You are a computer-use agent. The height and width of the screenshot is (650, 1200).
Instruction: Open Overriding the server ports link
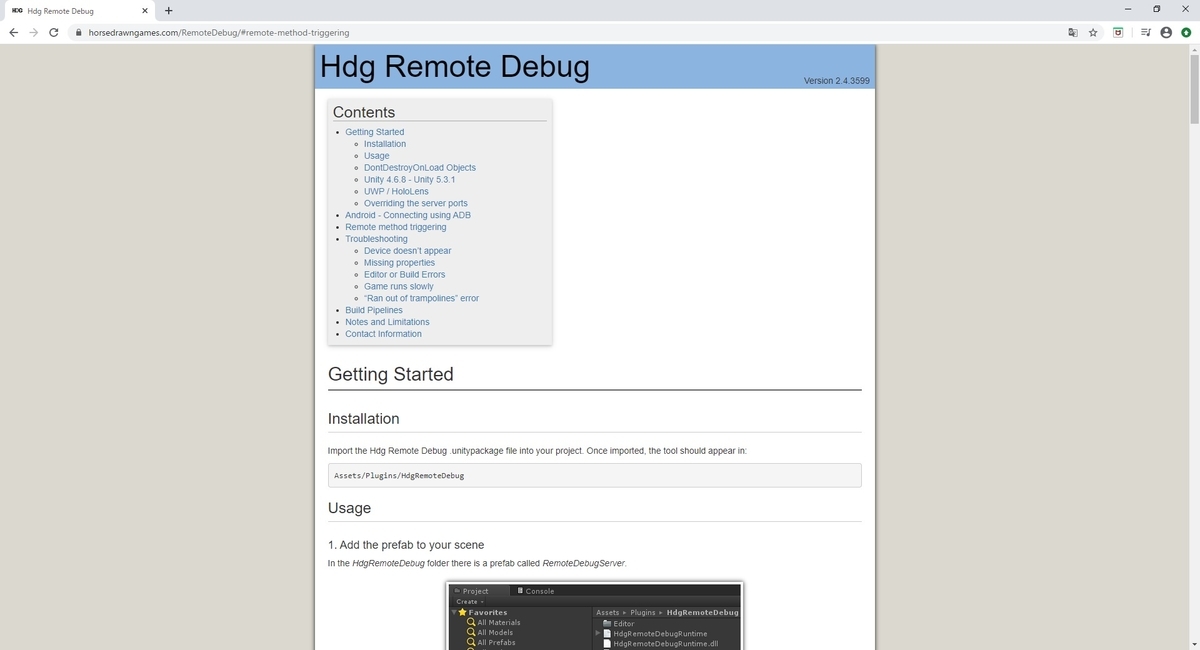tap(416, 203)
